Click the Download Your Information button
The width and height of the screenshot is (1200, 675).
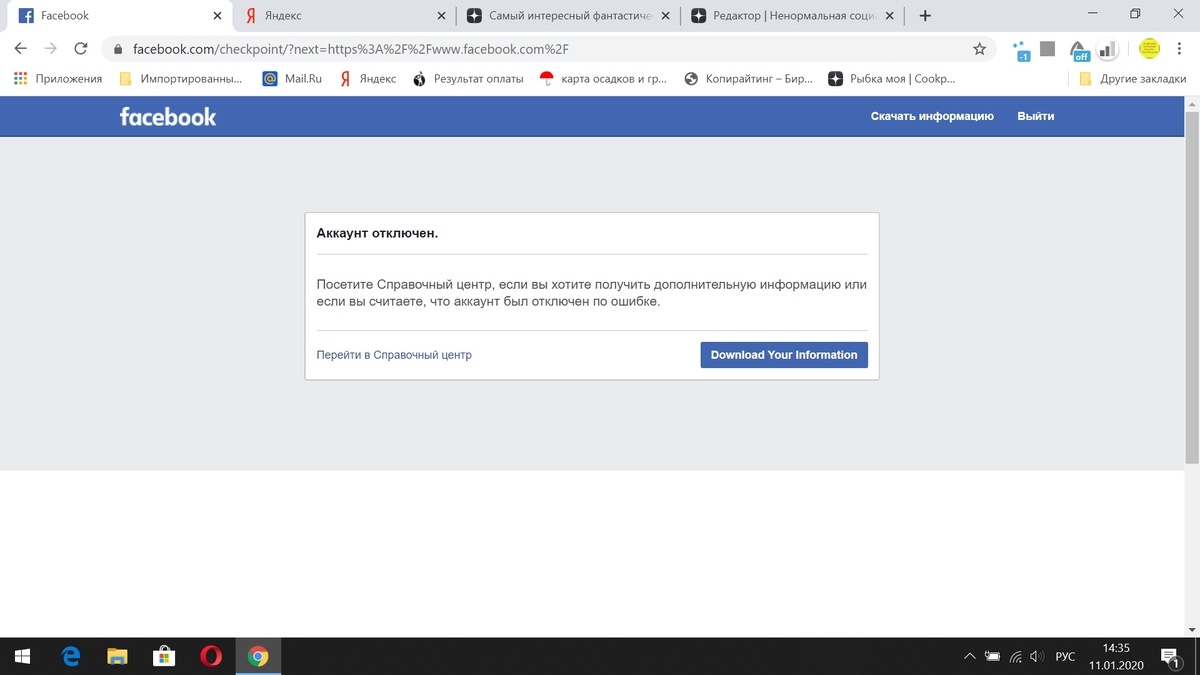pyautogui.click(x=784, y=355)
